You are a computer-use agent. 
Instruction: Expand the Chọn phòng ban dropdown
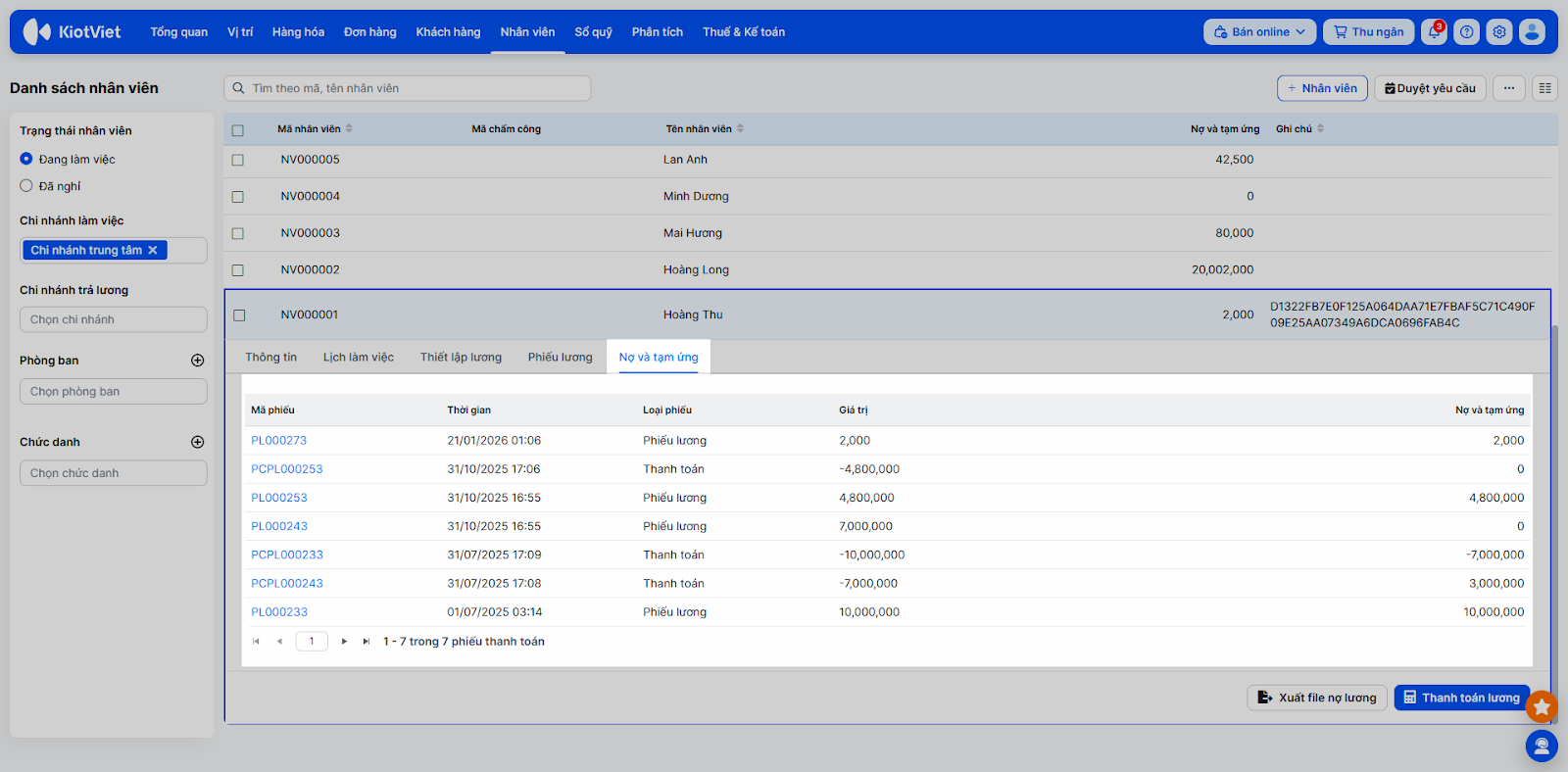click(x=113, y=392)
